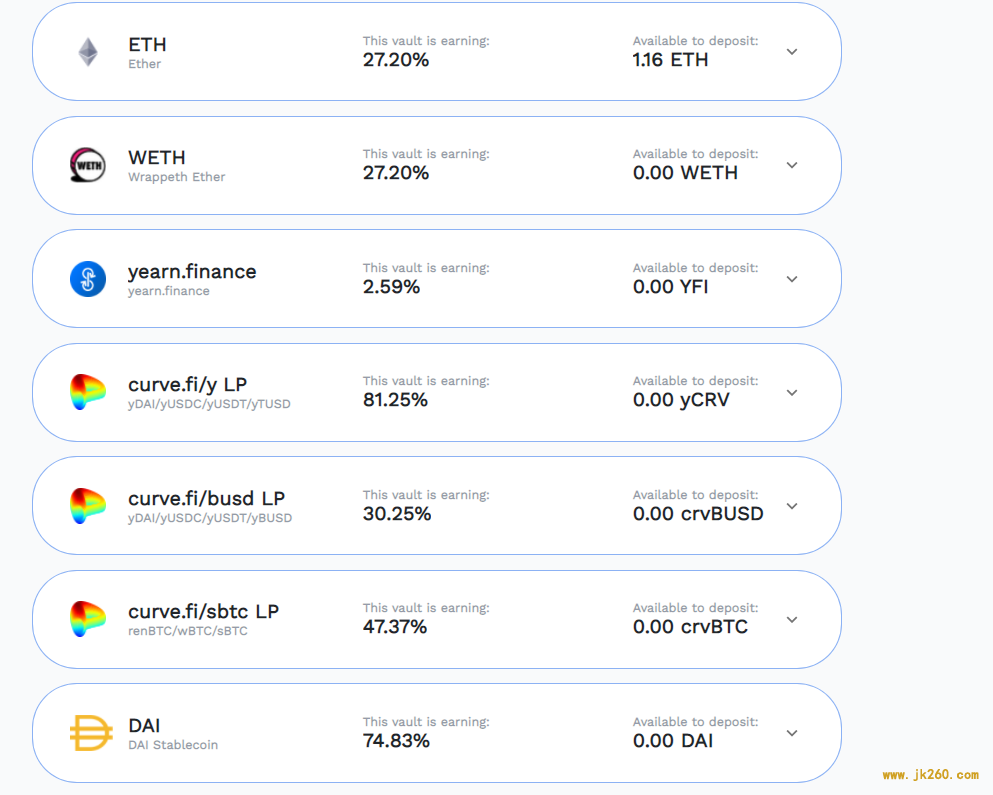
Task: Click the Wrappeth Ether subtitle
Action: pyautogui.click(x=177, y=177)
